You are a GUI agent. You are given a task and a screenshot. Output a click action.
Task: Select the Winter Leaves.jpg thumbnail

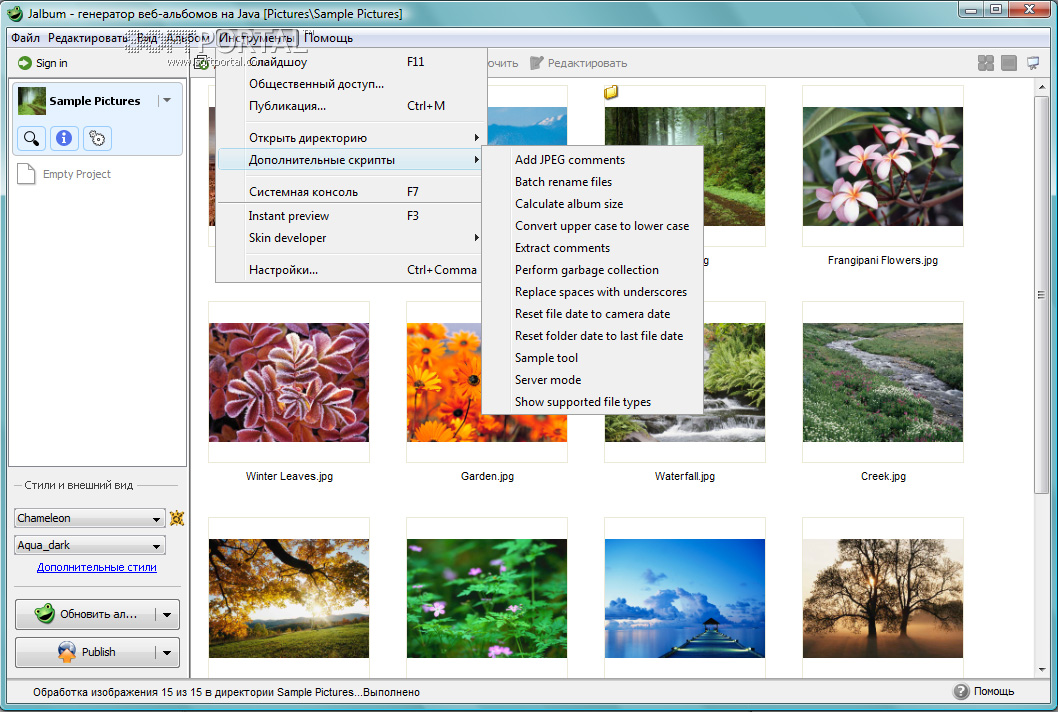[289, 382]
